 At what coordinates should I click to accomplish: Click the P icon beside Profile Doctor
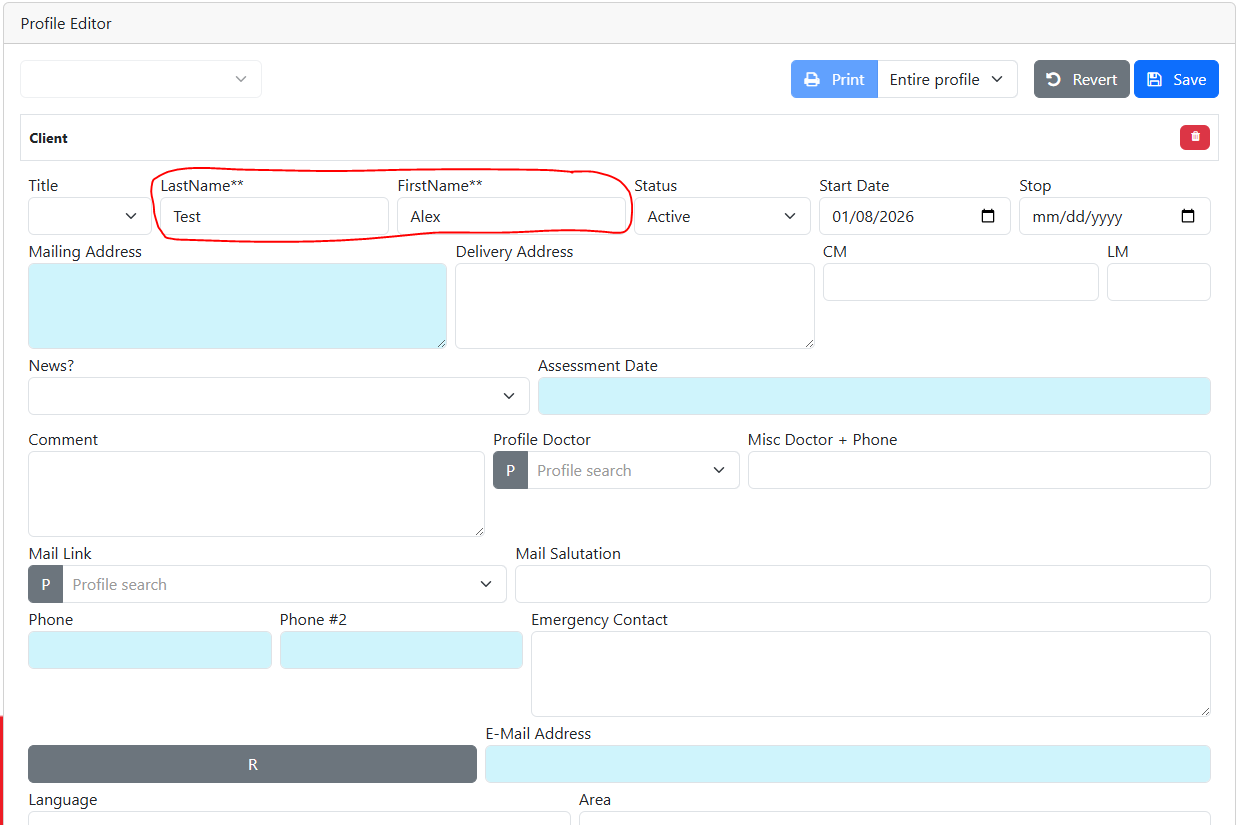click(510, 470)
